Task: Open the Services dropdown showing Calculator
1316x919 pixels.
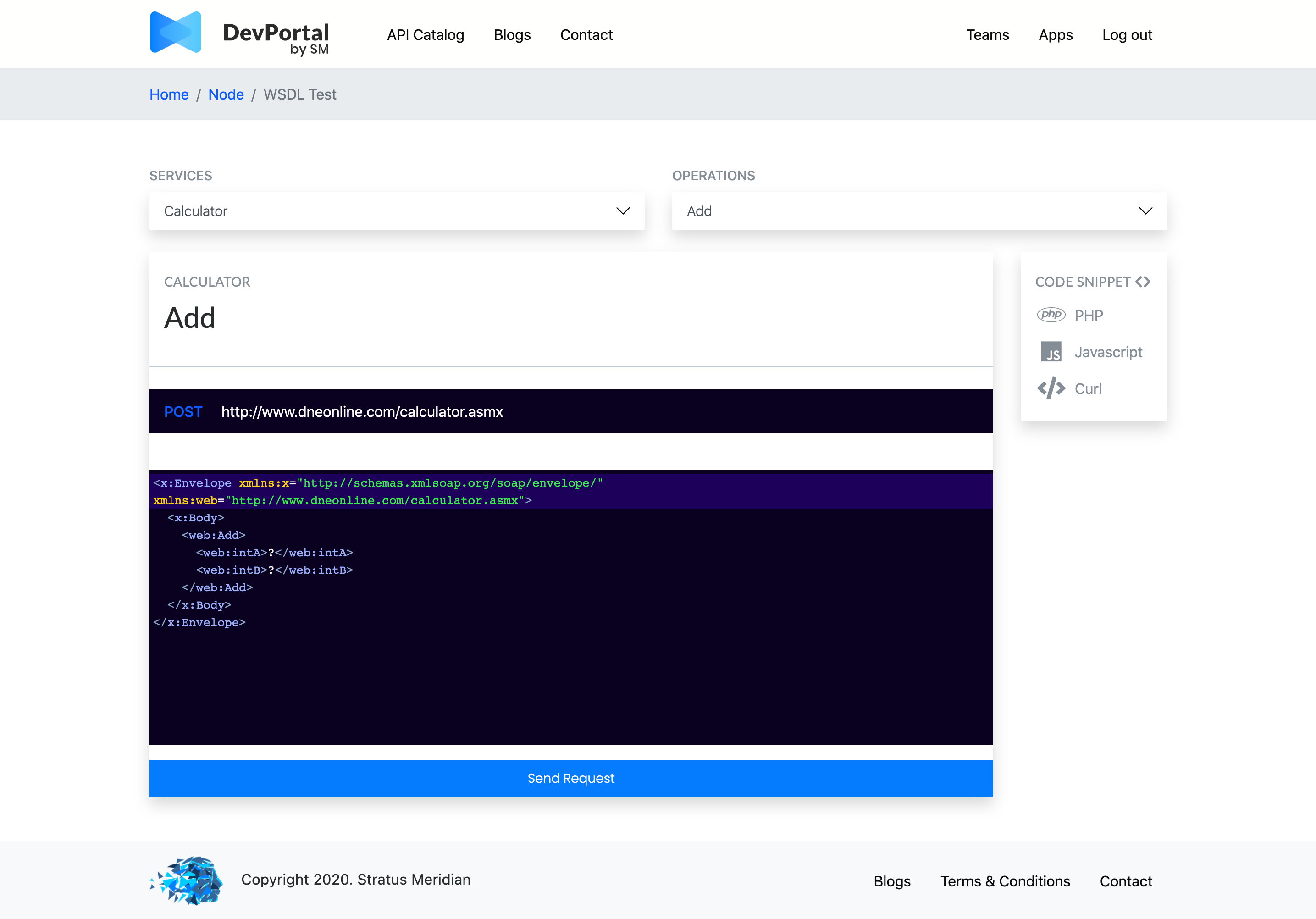Action: coord(397,211)
